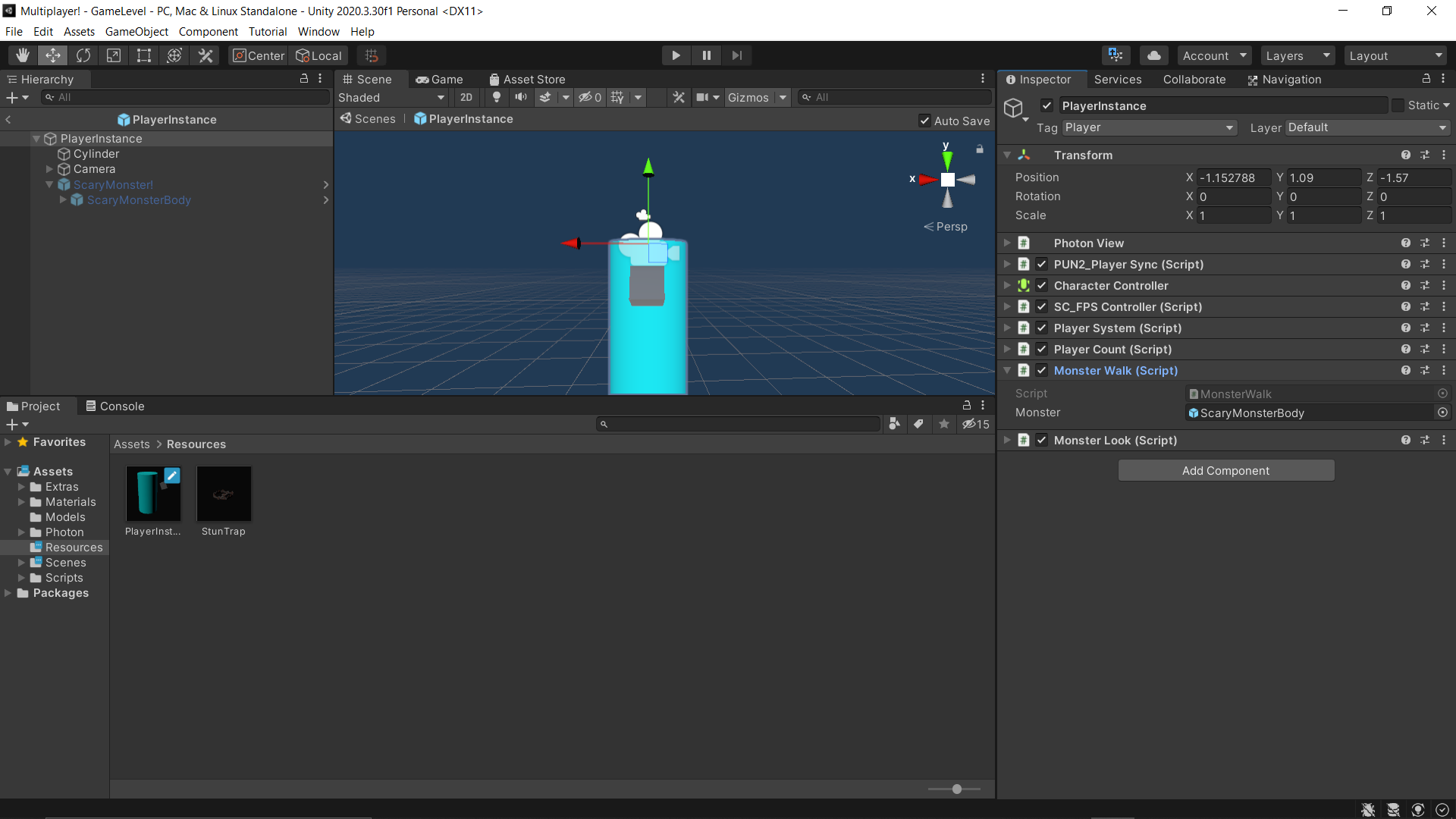Viewport: 1456px width, 819px height.
Task: Open the Shaded draw mode dropdown
Action: click(x=391, y=98)
